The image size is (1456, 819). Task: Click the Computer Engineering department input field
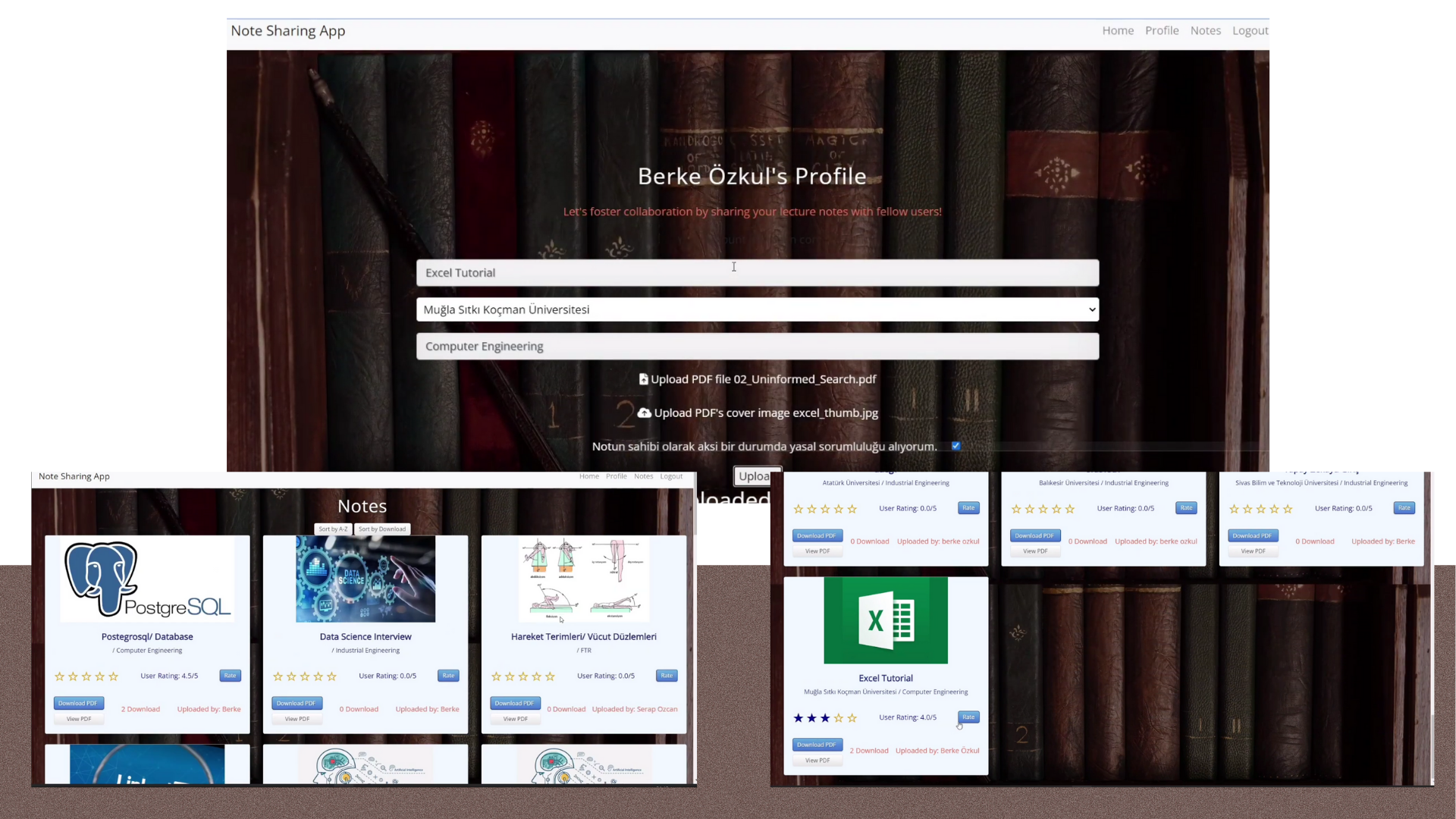(758, 347)
